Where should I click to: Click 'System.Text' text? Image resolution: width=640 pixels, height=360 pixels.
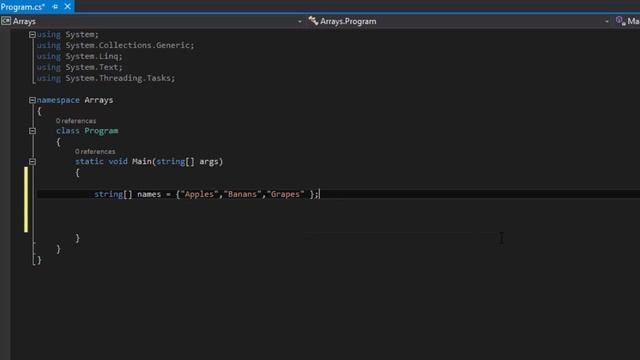point(92,67)
